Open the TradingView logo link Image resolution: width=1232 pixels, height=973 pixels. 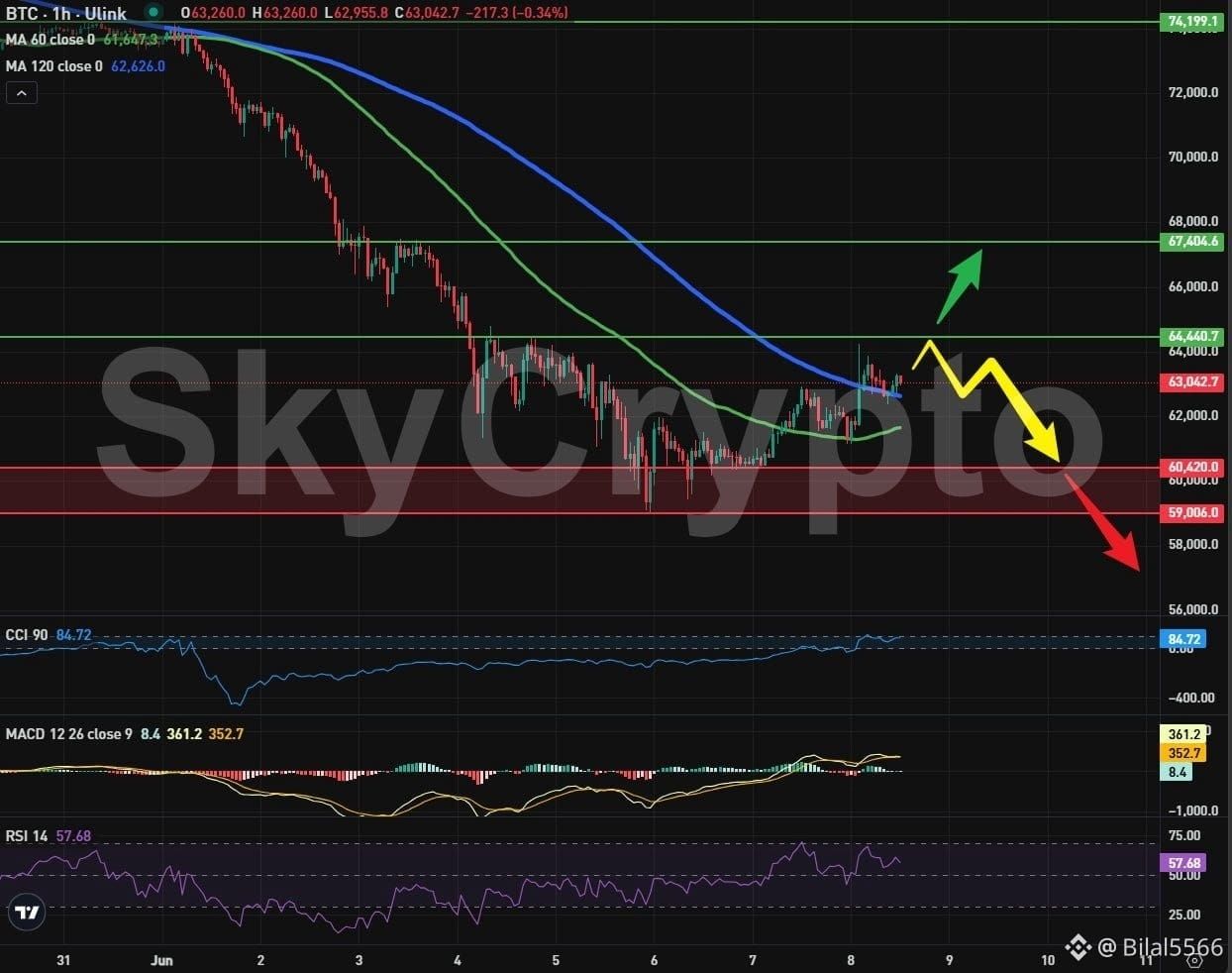point(29,913)
